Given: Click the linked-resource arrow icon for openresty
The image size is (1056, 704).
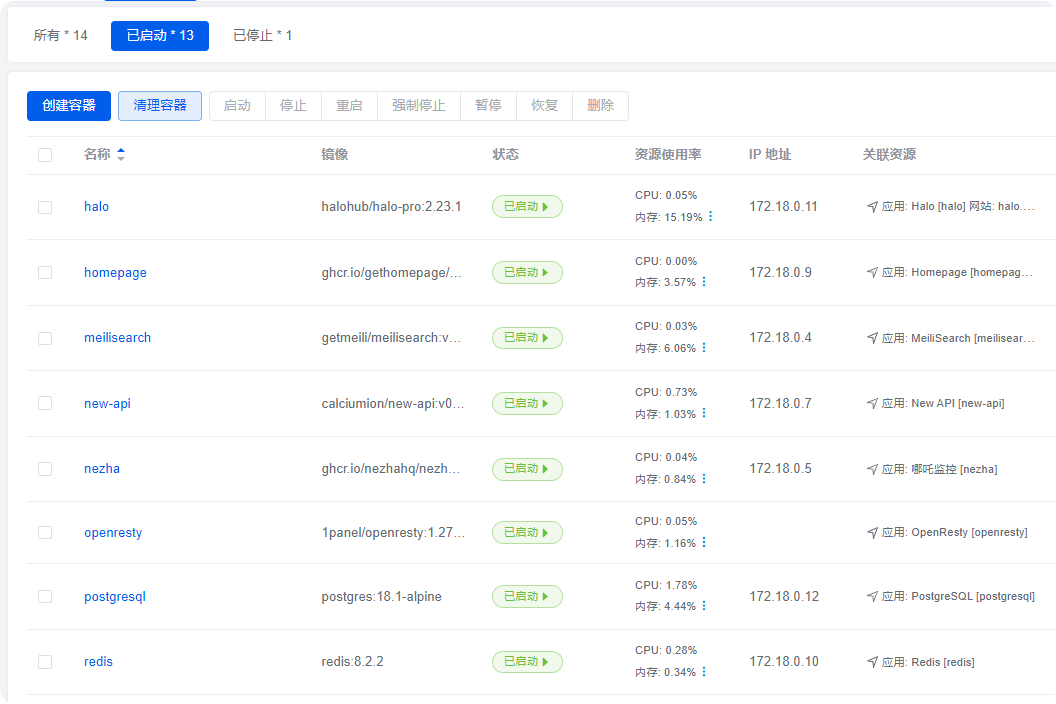Looking at the screenshot, I should [x=872, y=532].
